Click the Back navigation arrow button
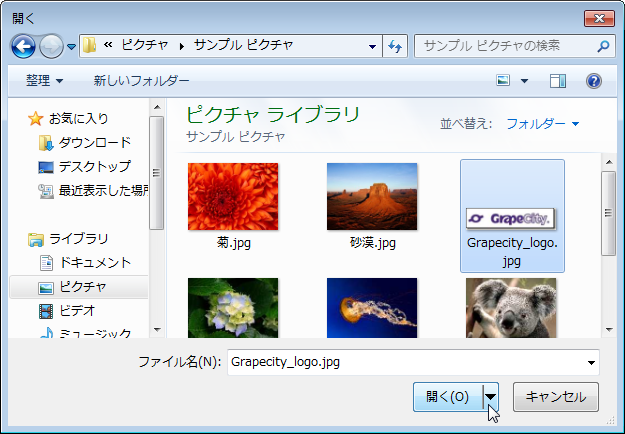The width and height of the screenshot is (625, 434). point(24,46)
